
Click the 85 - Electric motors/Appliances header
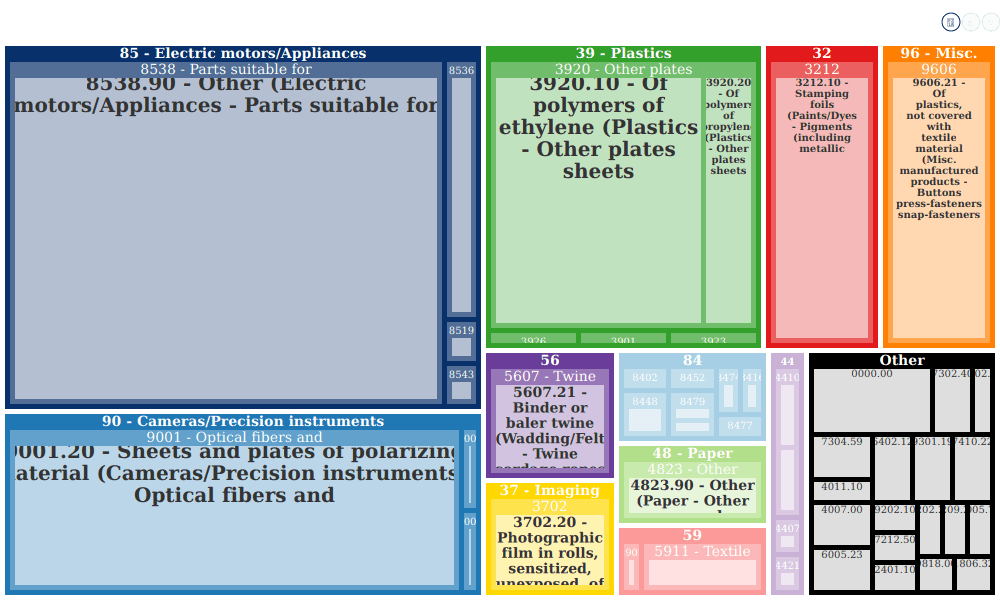(x=243, y=54)
